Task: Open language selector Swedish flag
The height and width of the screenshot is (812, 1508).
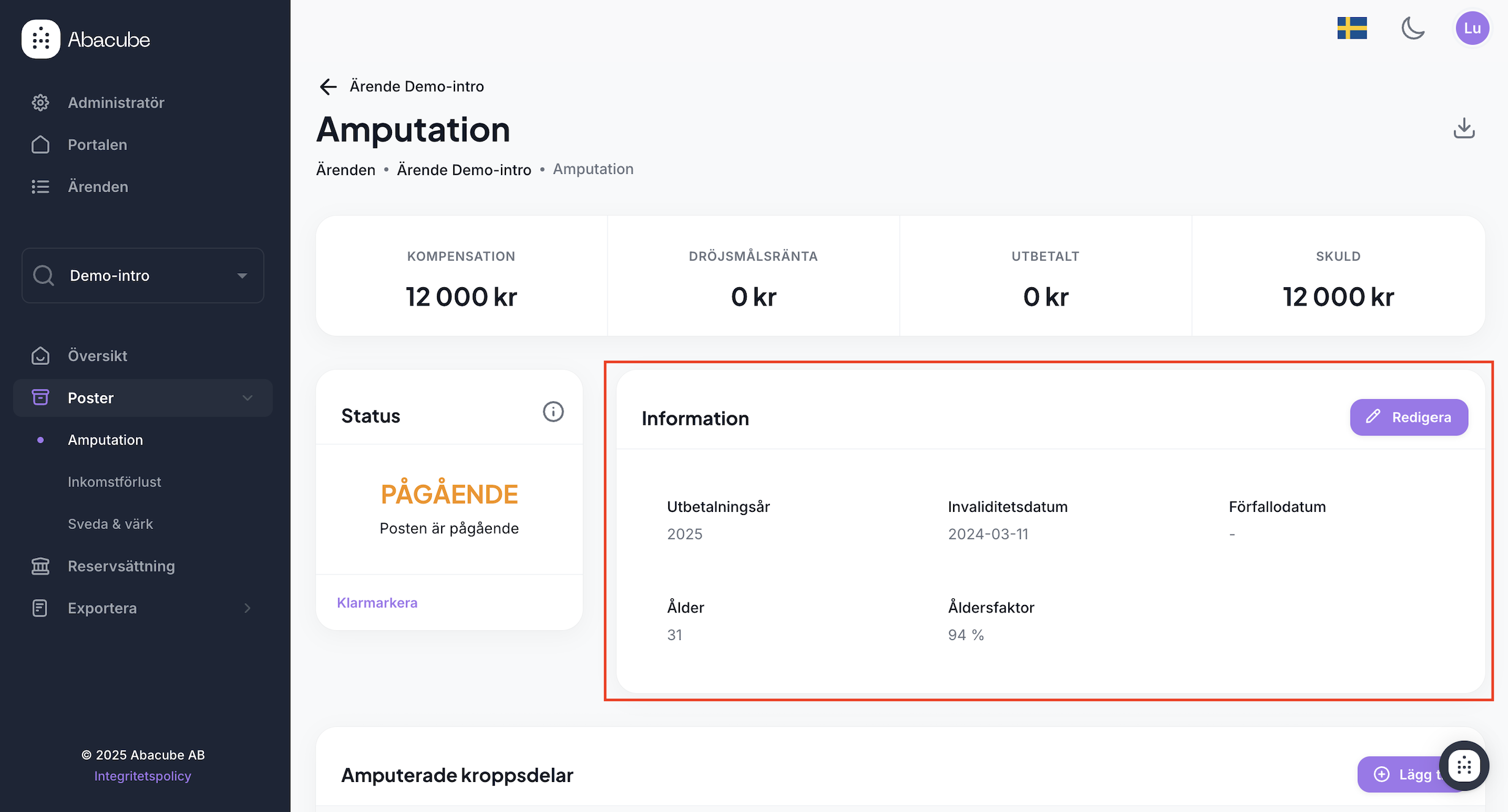Action: (x=1352, y=28)
